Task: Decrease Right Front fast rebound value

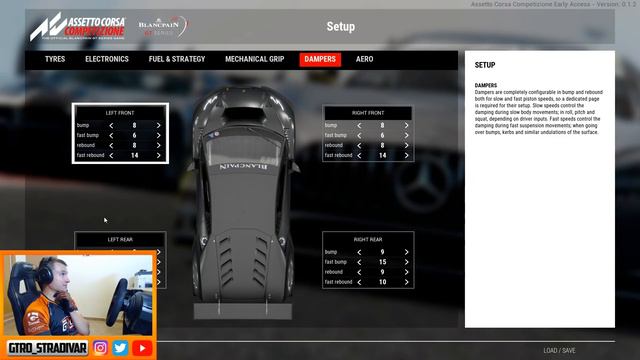Action: (x=359, y=156)
